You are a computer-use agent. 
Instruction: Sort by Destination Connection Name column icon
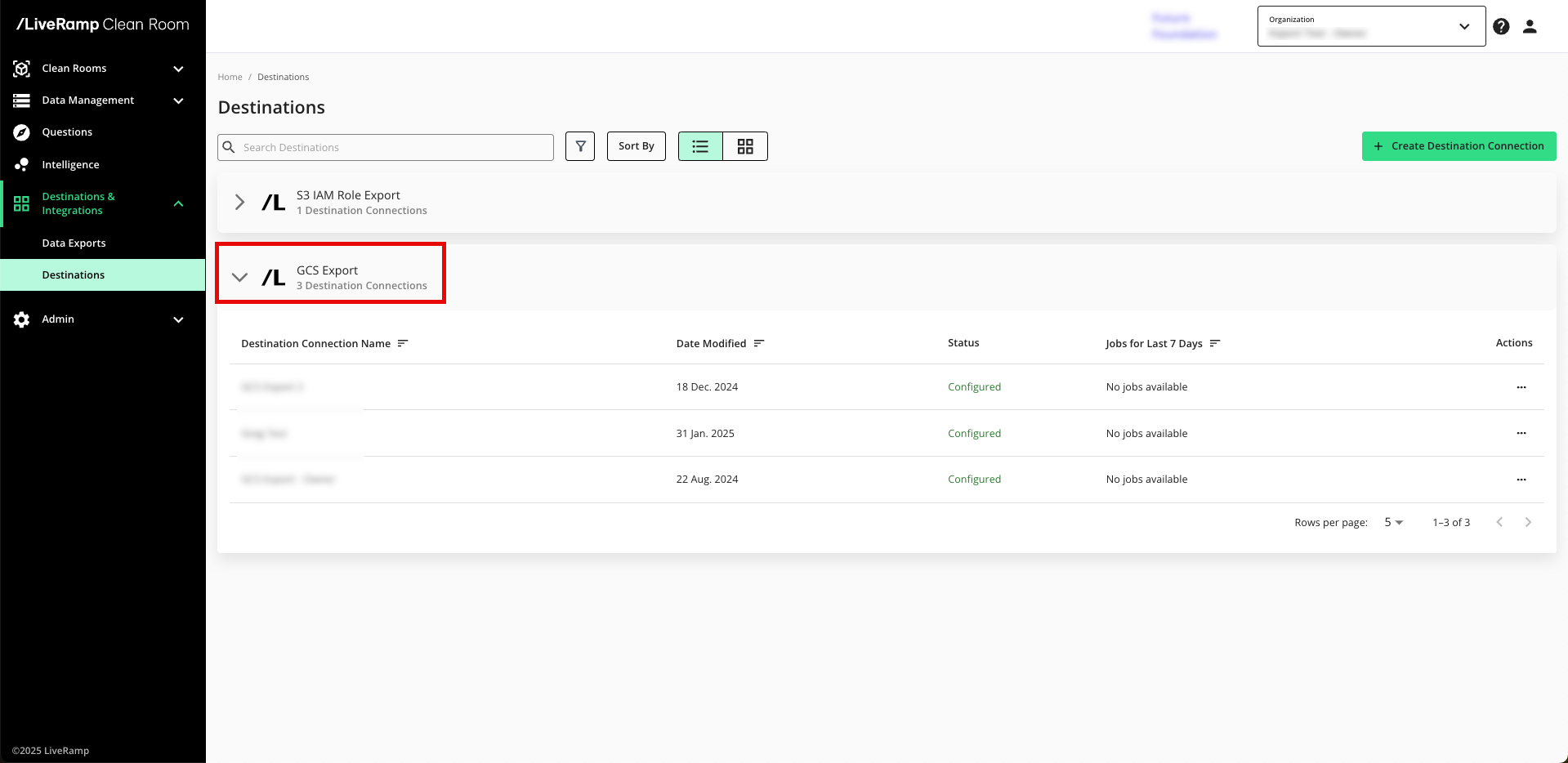(x=403, y=343)
